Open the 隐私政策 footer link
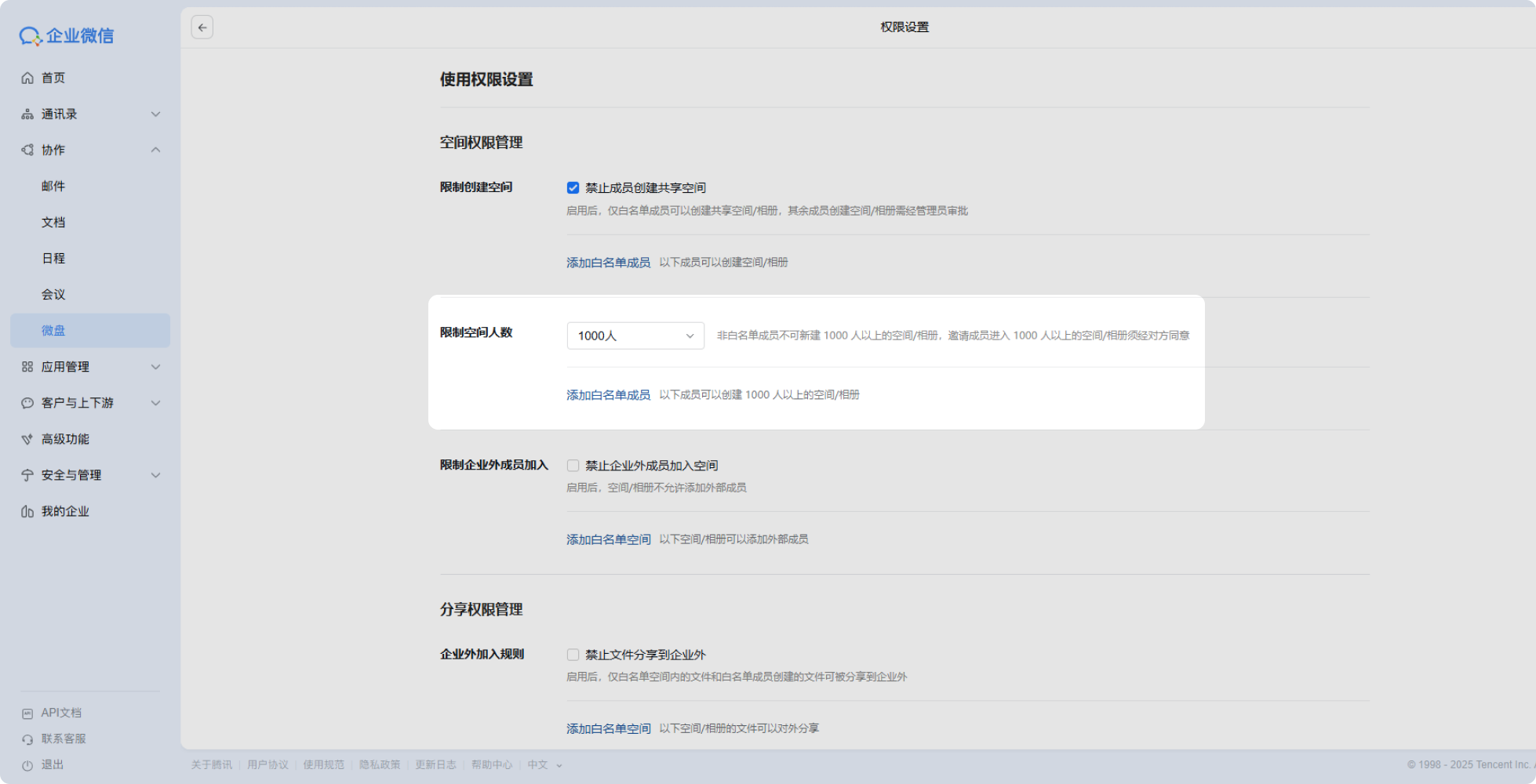 pyautogui.click(x=380, y=765)
